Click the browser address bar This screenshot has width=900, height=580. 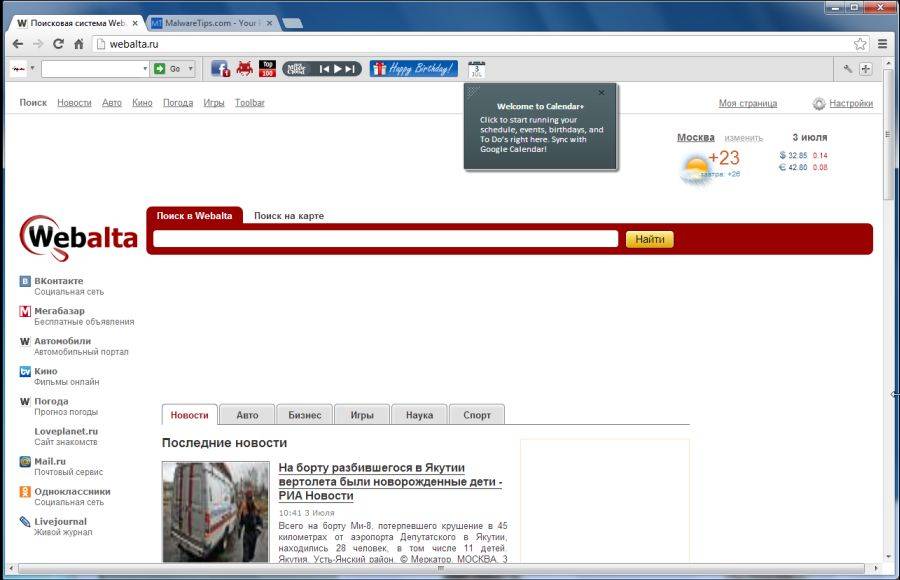(x=475, y=44)
